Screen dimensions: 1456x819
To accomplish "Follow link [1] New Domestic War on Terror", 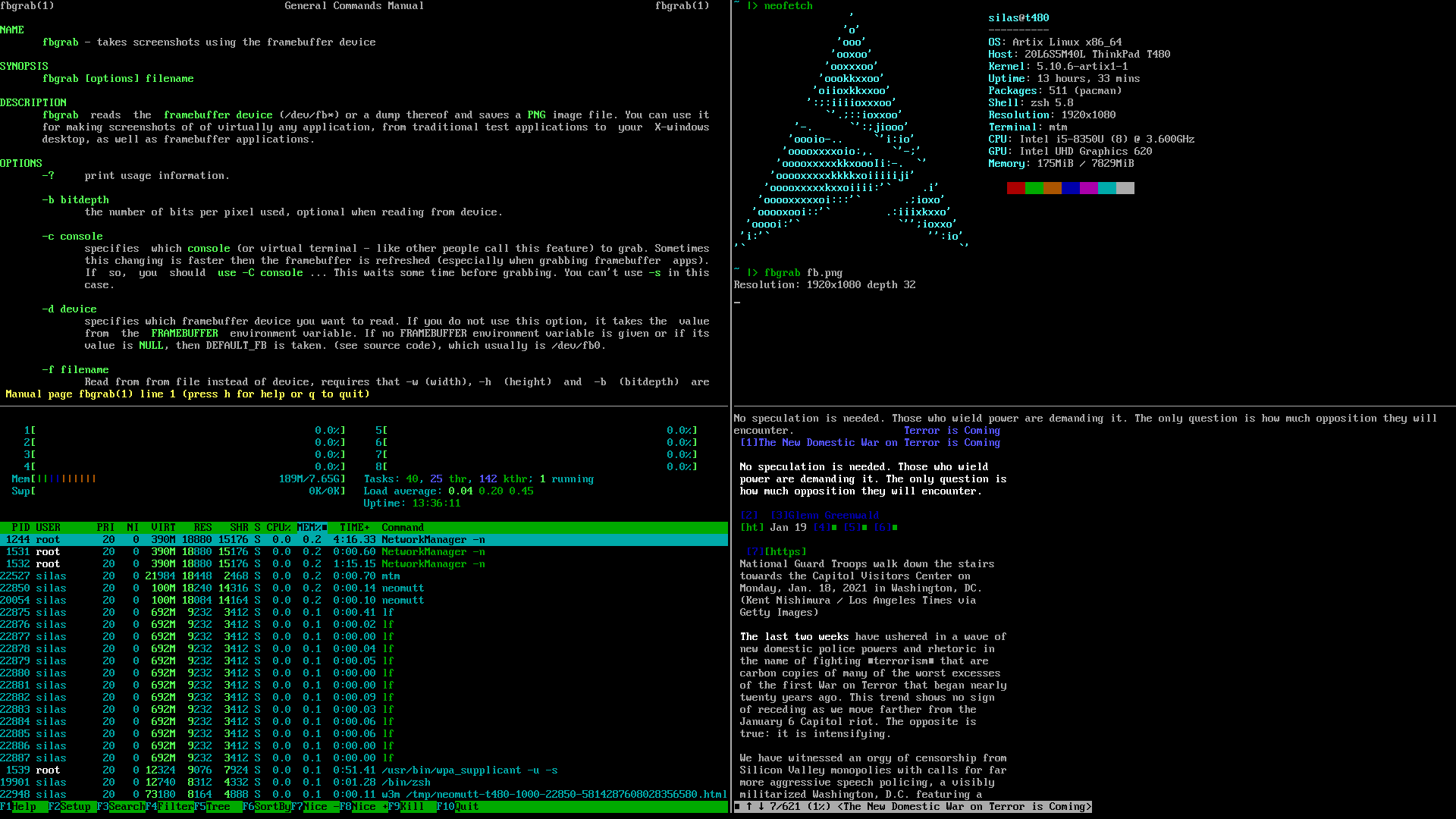I will coord(870,442).
